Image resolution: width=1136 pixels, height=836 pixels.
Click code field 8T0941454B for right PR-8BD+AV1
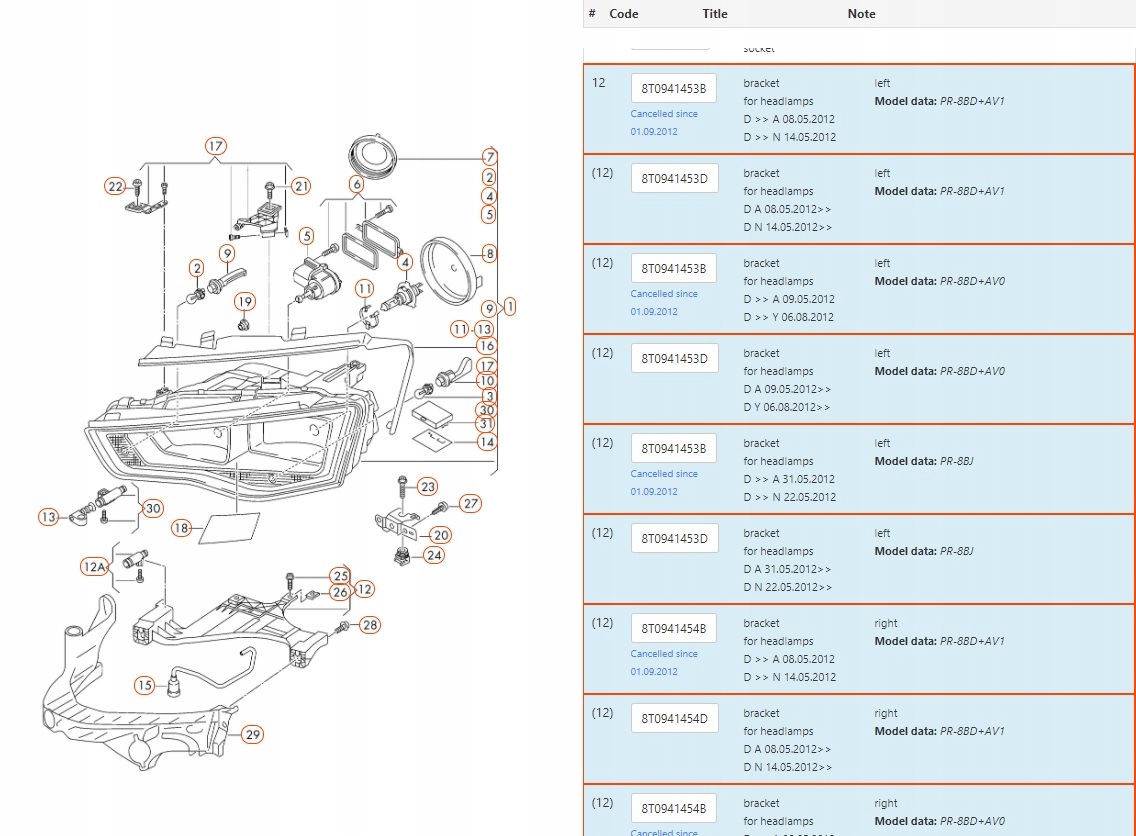pos(674,628)
